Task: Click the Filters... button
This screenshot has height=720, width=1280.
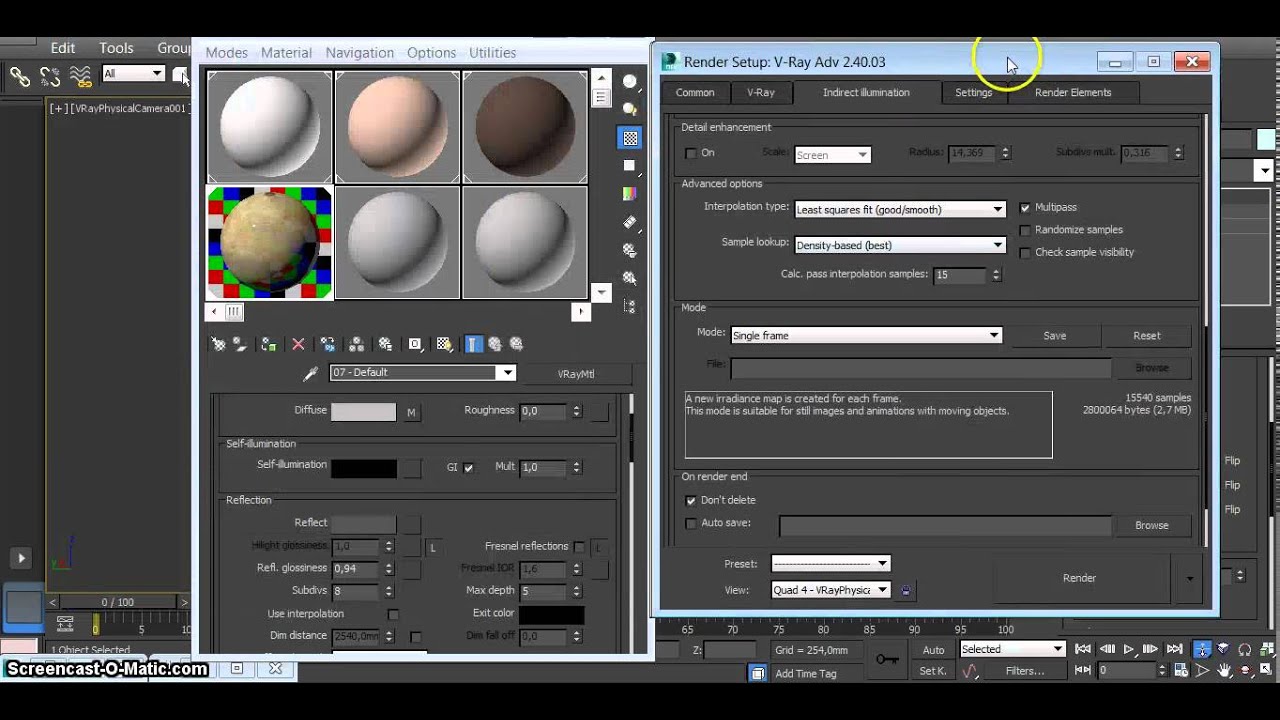Action: tap(1025, 671)
